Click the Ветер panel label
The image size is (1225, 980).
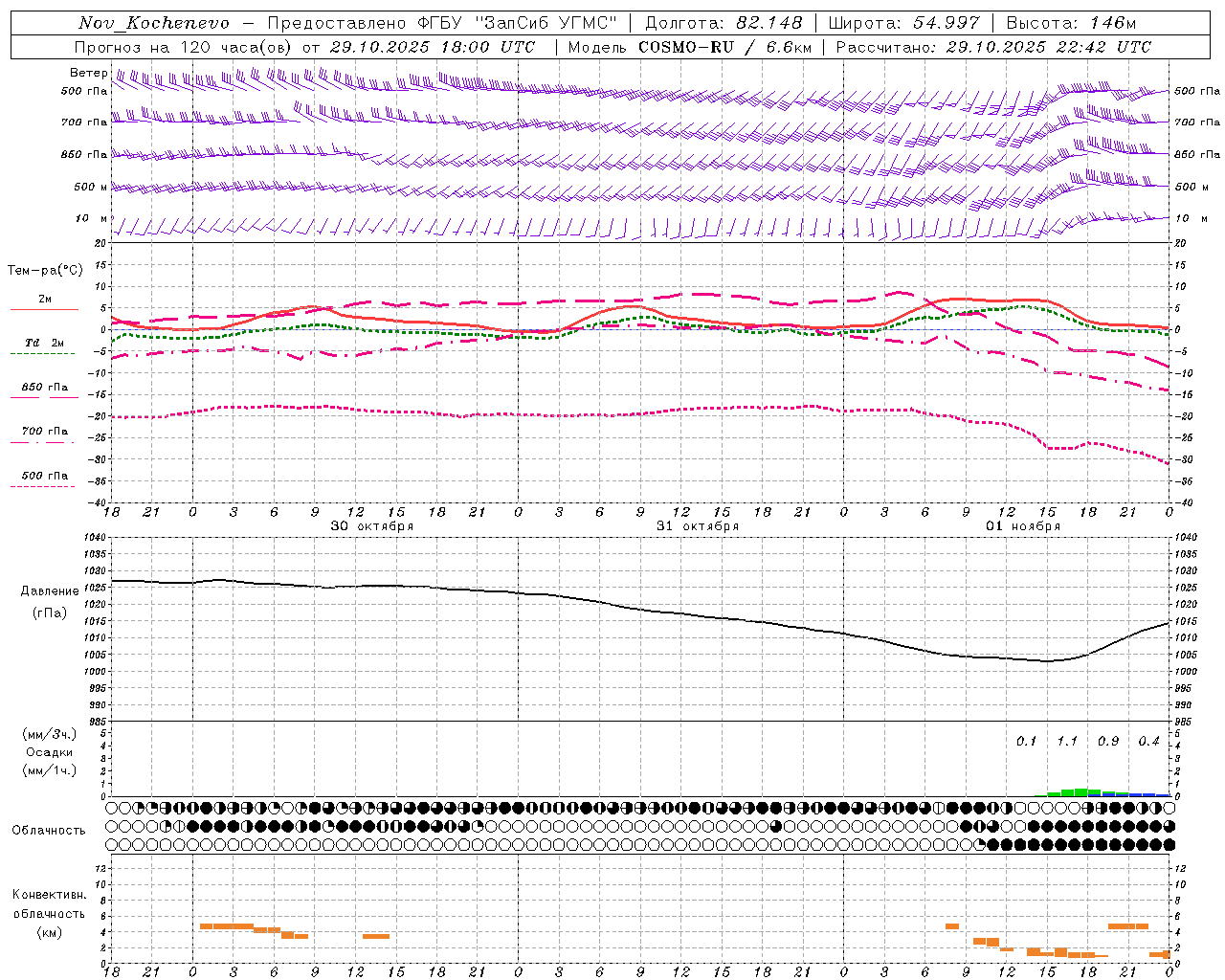coord(89,73)
